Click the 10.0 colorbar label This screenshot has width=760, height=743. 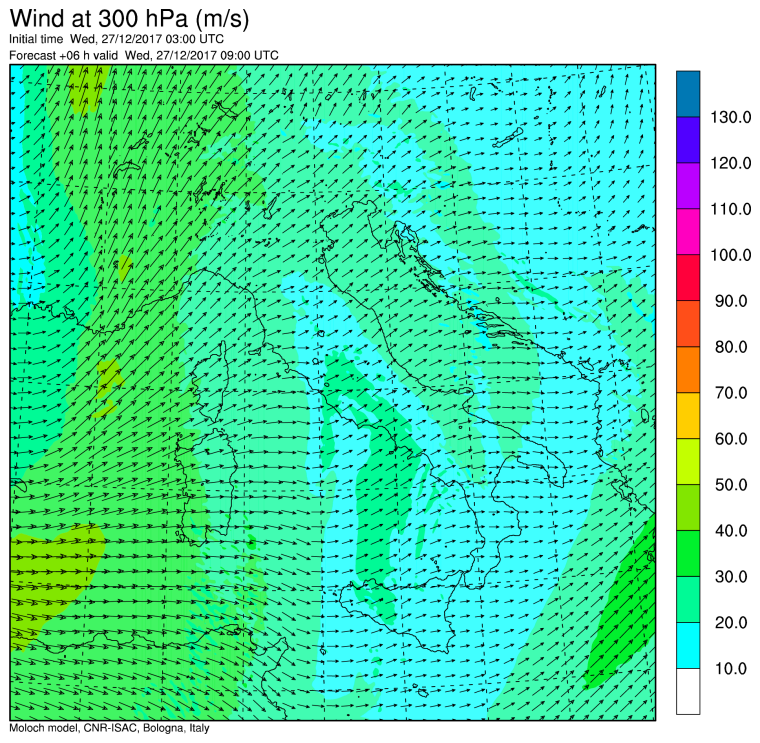(731, 668)
